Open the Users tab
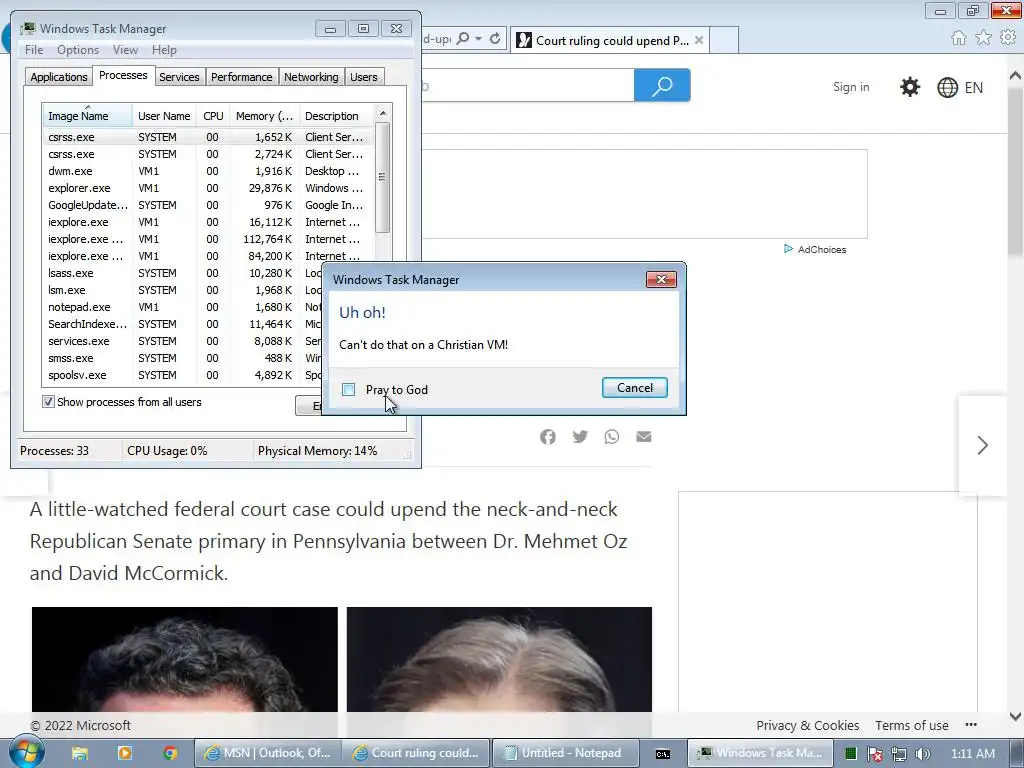 tap(363, 77)
